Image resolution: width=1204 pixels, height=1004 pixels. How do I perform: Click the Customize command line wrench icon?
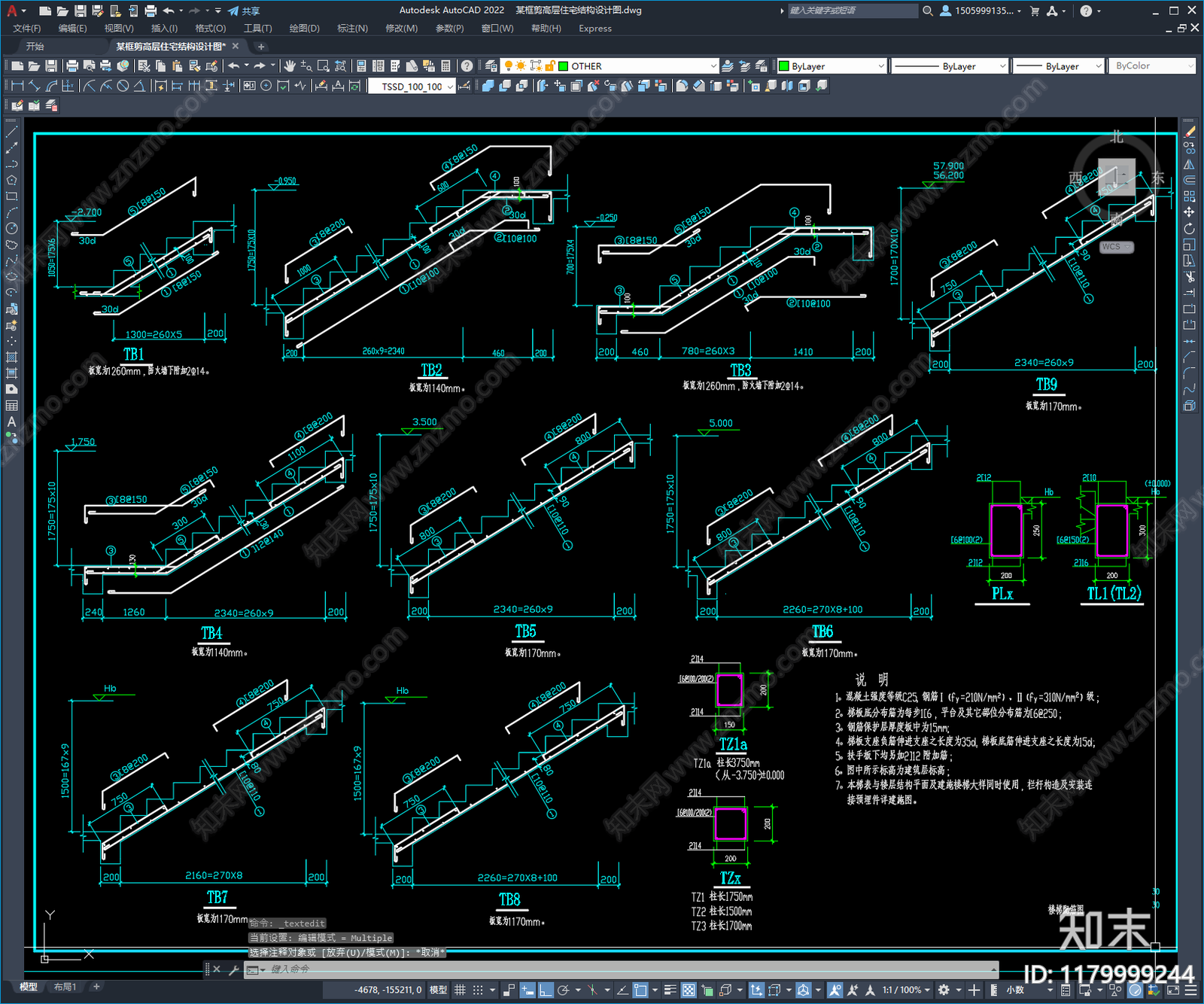(233, 969)
